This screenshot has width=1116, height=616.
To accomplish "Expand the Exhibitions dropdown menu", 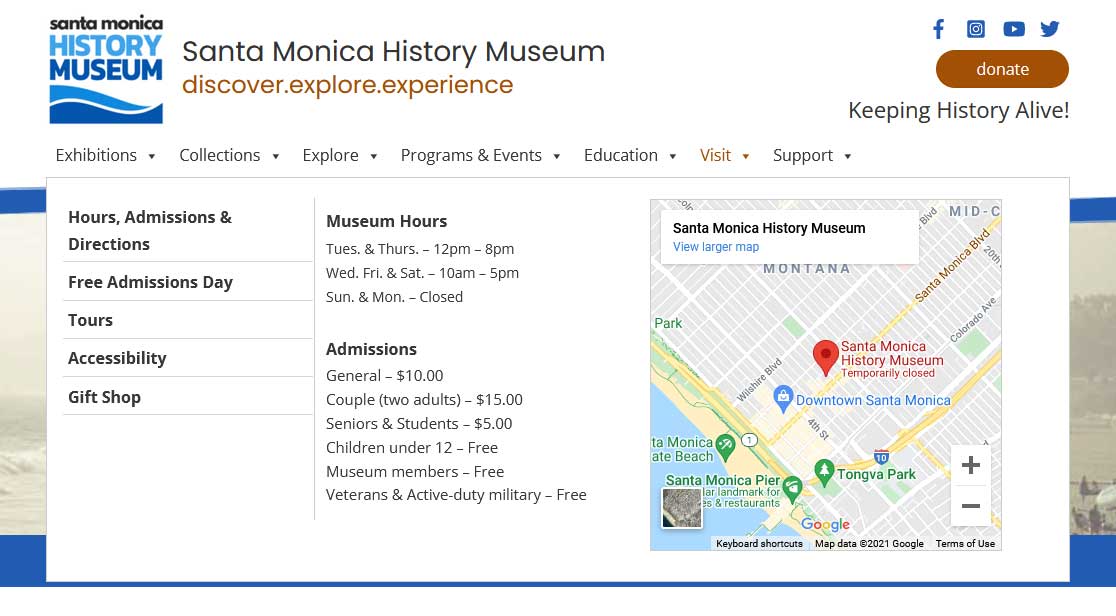I will 106,155.
